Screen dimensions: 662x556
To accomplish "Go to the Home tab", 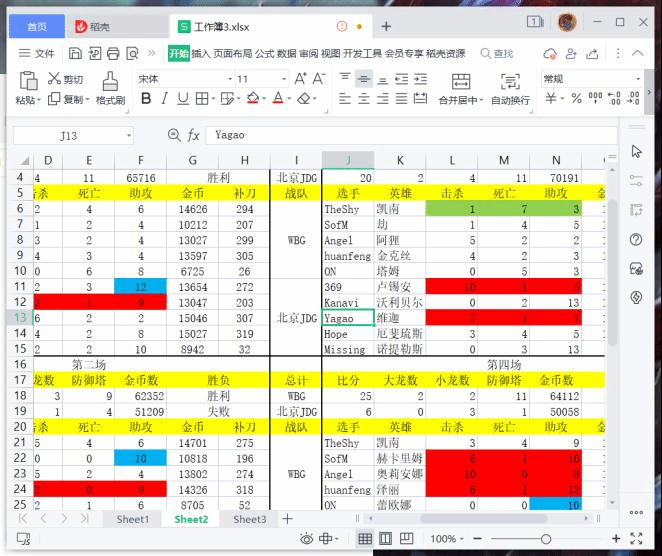I will click(37, 27).
